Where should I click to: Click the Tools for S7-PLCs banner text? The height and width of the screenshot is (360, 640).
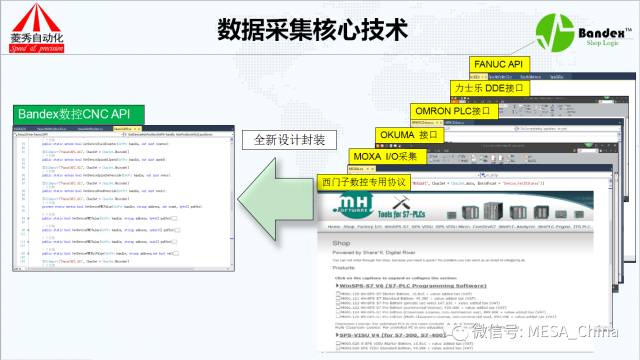402,214
